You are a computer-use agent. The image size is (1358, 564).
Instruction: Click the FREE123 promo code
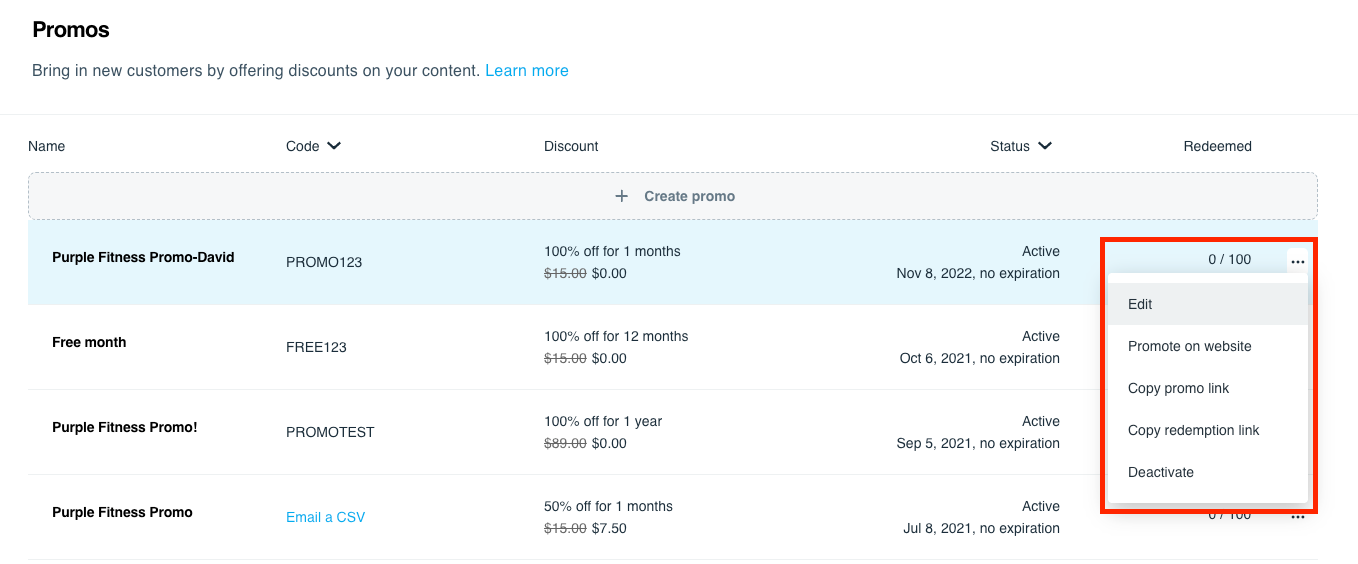tap(316, 347)
